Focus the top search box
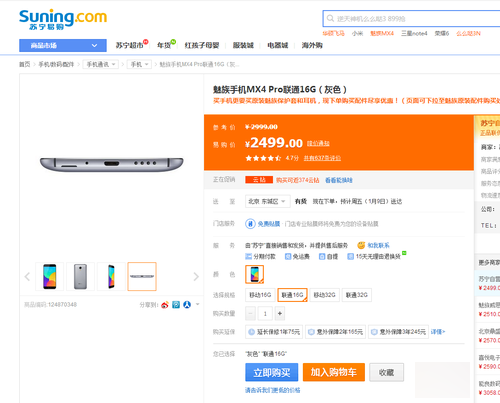 [x=411, y=18]
